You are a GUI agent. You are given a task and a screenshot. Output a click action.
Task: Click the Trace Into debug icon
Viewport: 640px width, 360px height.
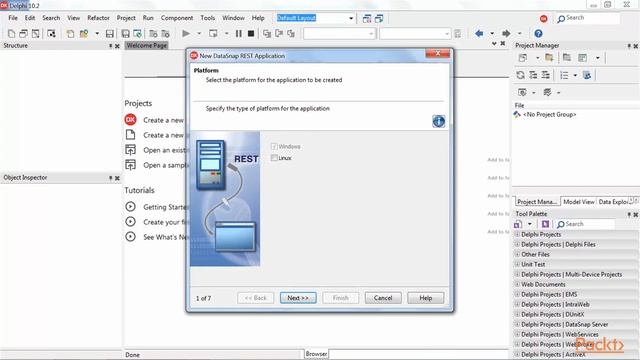coord(267,33)
